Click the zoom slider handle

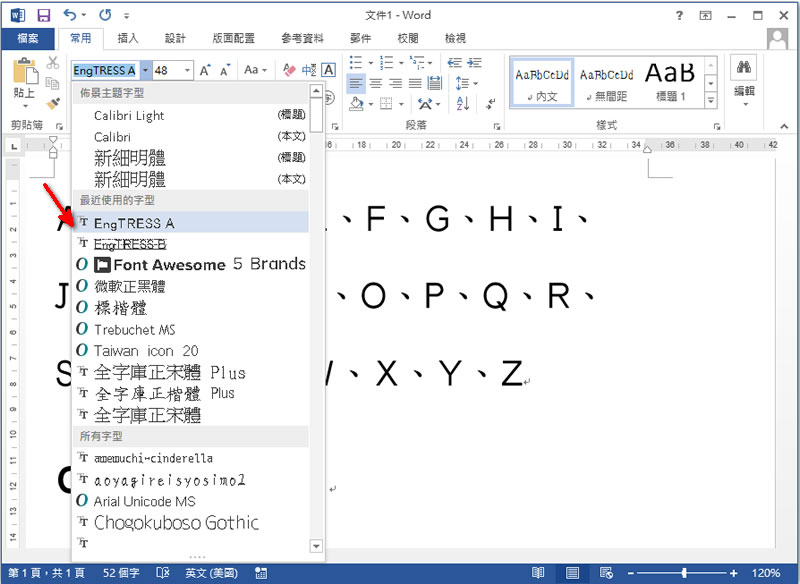point(684,573)
